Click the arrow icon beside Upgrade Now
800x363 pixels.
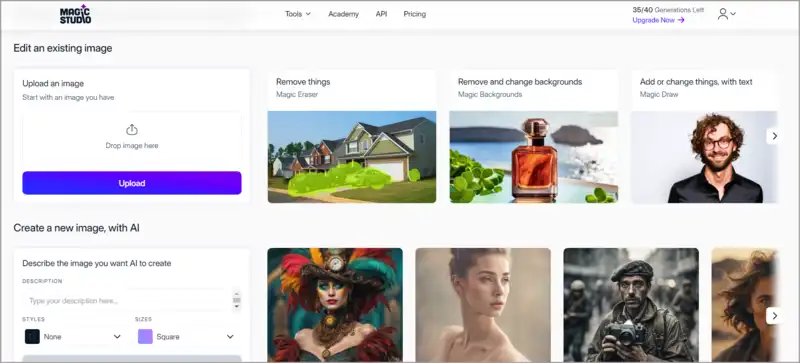coord(681,20)
